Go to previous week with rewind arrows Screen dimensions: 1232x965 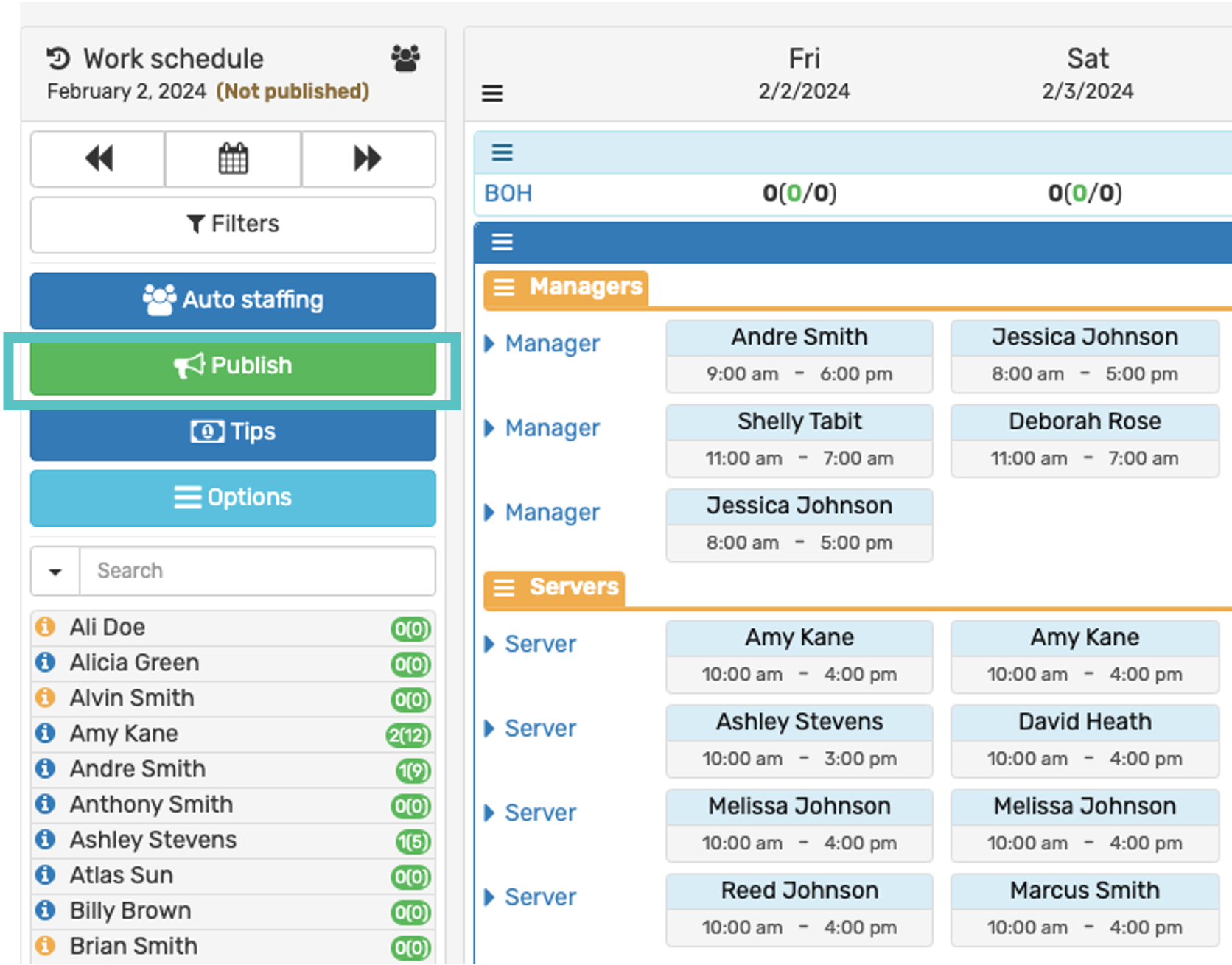click(98, 158)
